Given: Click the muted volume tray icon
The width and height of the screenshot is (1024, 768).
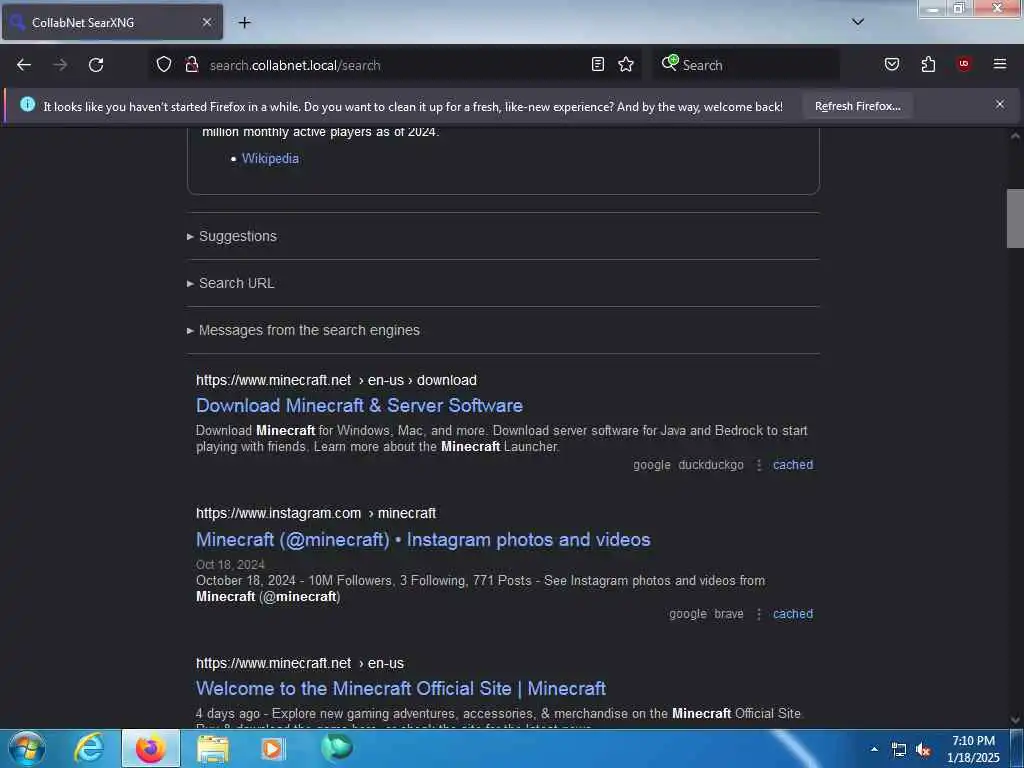Looking at the screenshot, I should point(923,750).
